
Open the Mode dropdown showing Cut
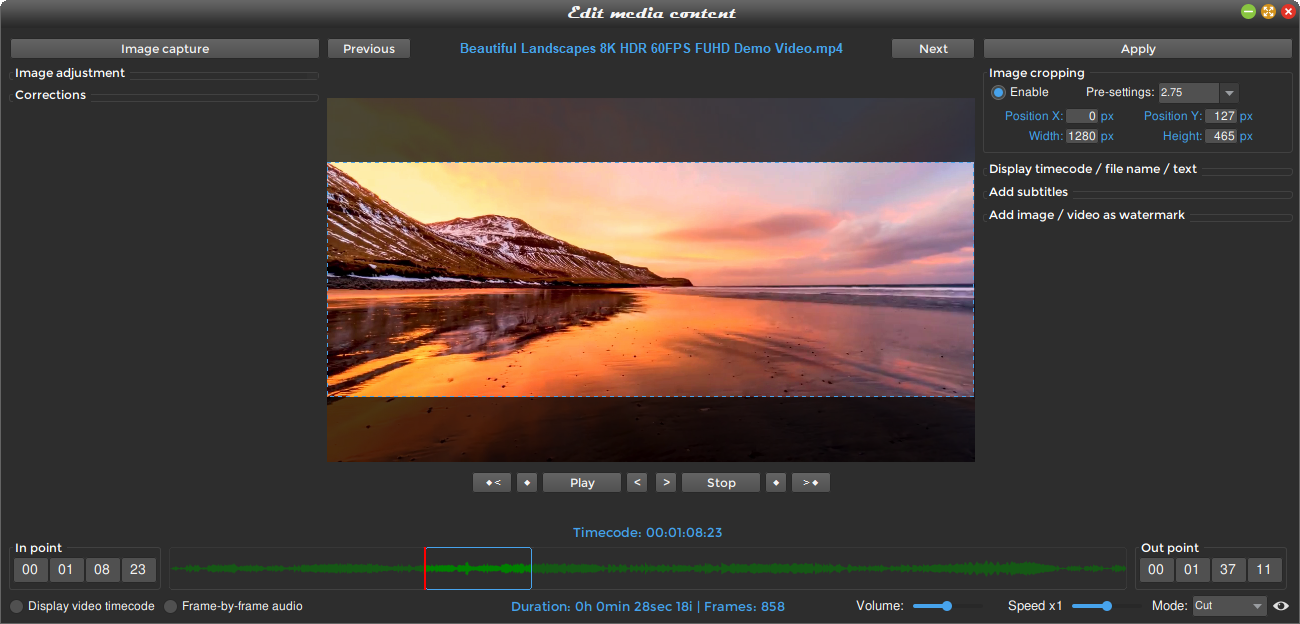tap(1229, 606)
